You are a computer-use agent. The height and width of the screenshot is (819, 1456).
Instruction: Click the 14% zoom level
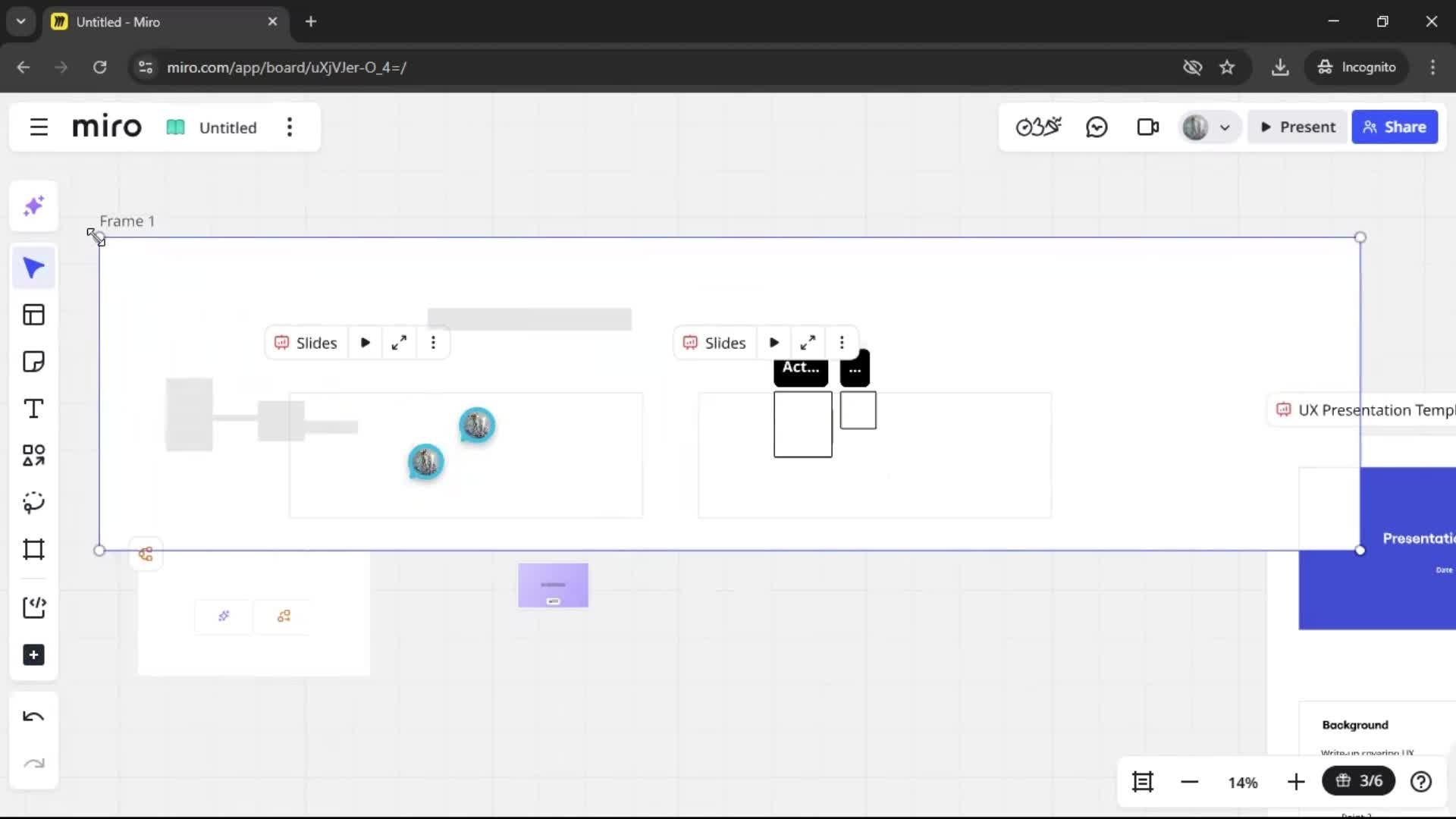click(1243, 783)
